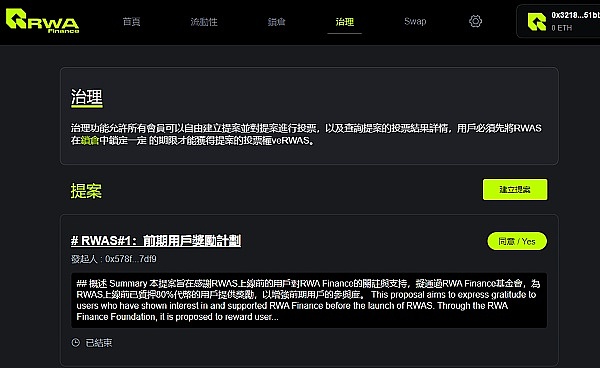Open settings via the gear icon
600x368 pixels.
coord(475,21)
